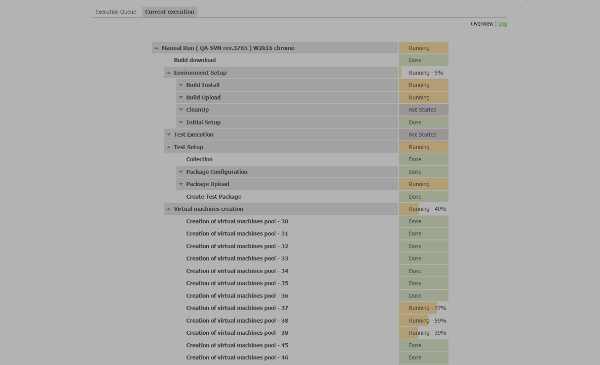Select Creation of virtual machines pool - 30
The width and height of the screenshot is (600, 365).
[237, 221]
